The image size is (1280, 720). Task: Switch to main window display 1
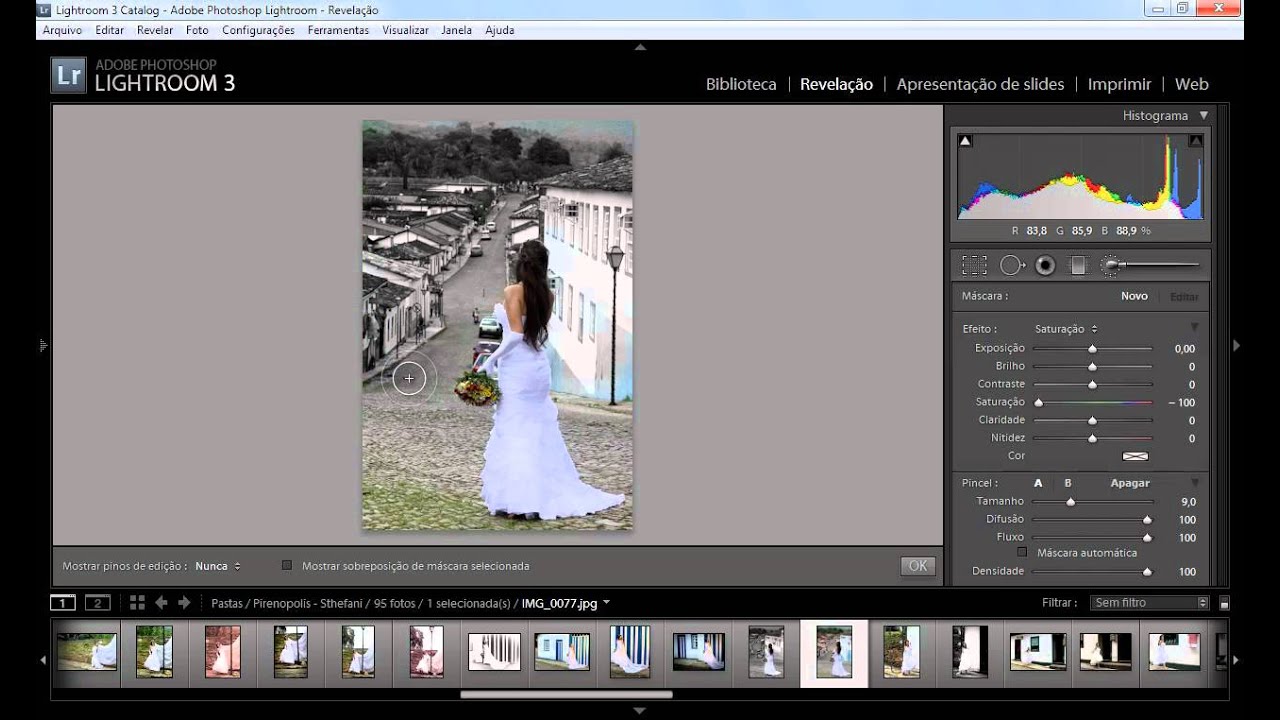click(62, 602)
